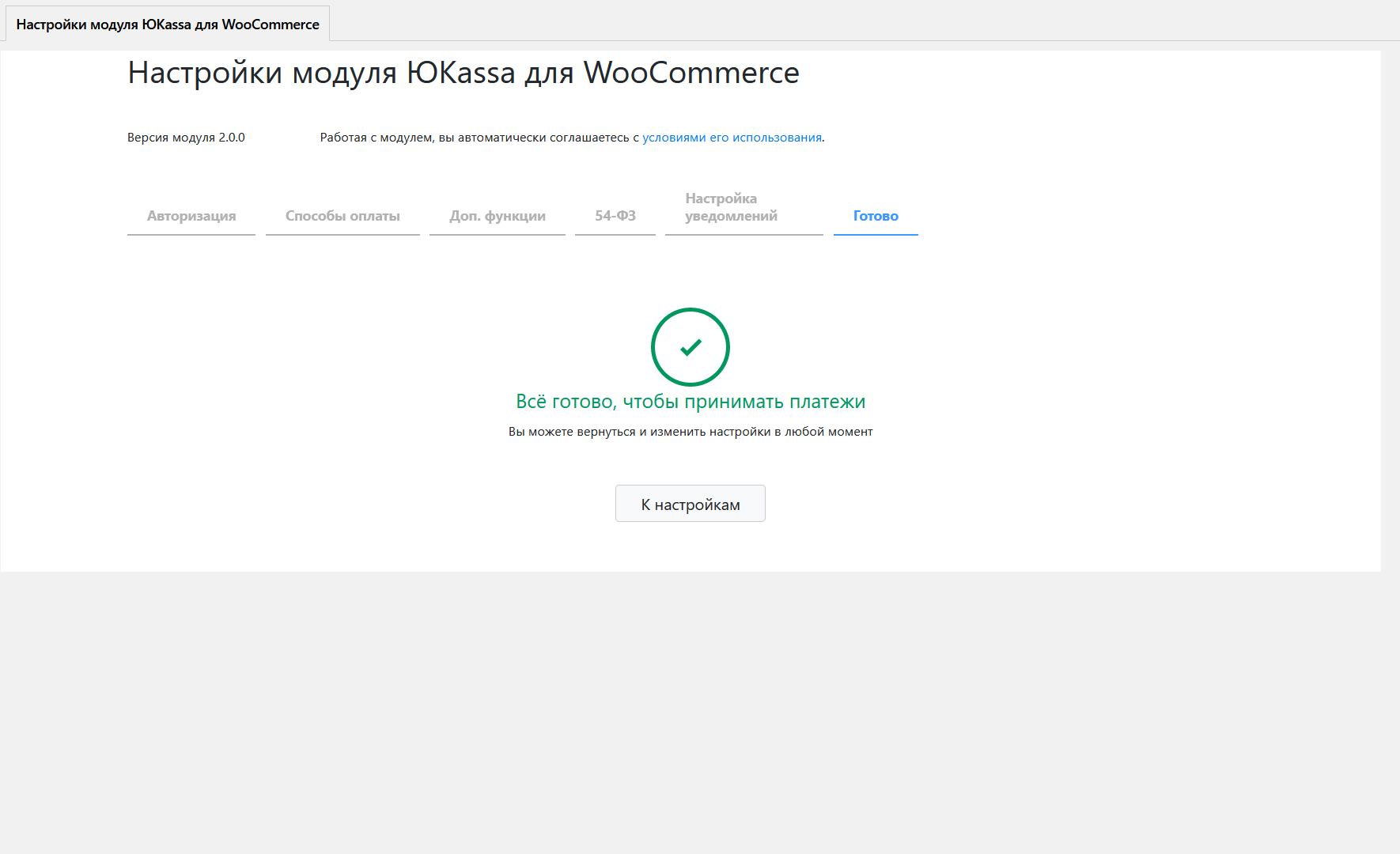This screenshot has width=1400, height=854.
Task: Open the Настройка уведомлений tab
Action: point(732,207)
